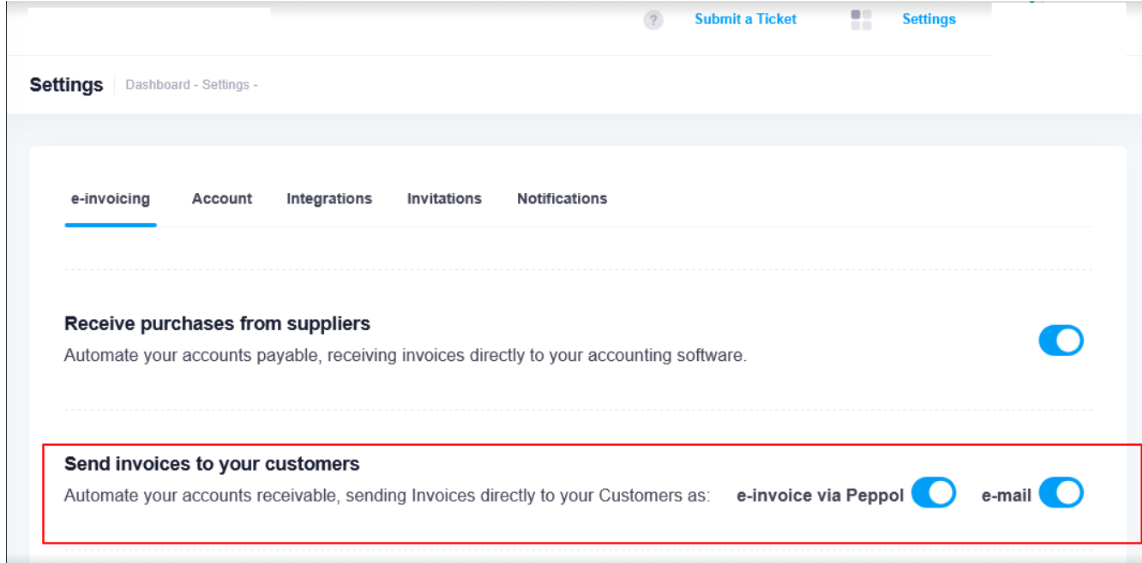This screenshot has height=563, width=1142.
Task: Click the Receive purchases from suppliers heading
Action: point(217,324)
